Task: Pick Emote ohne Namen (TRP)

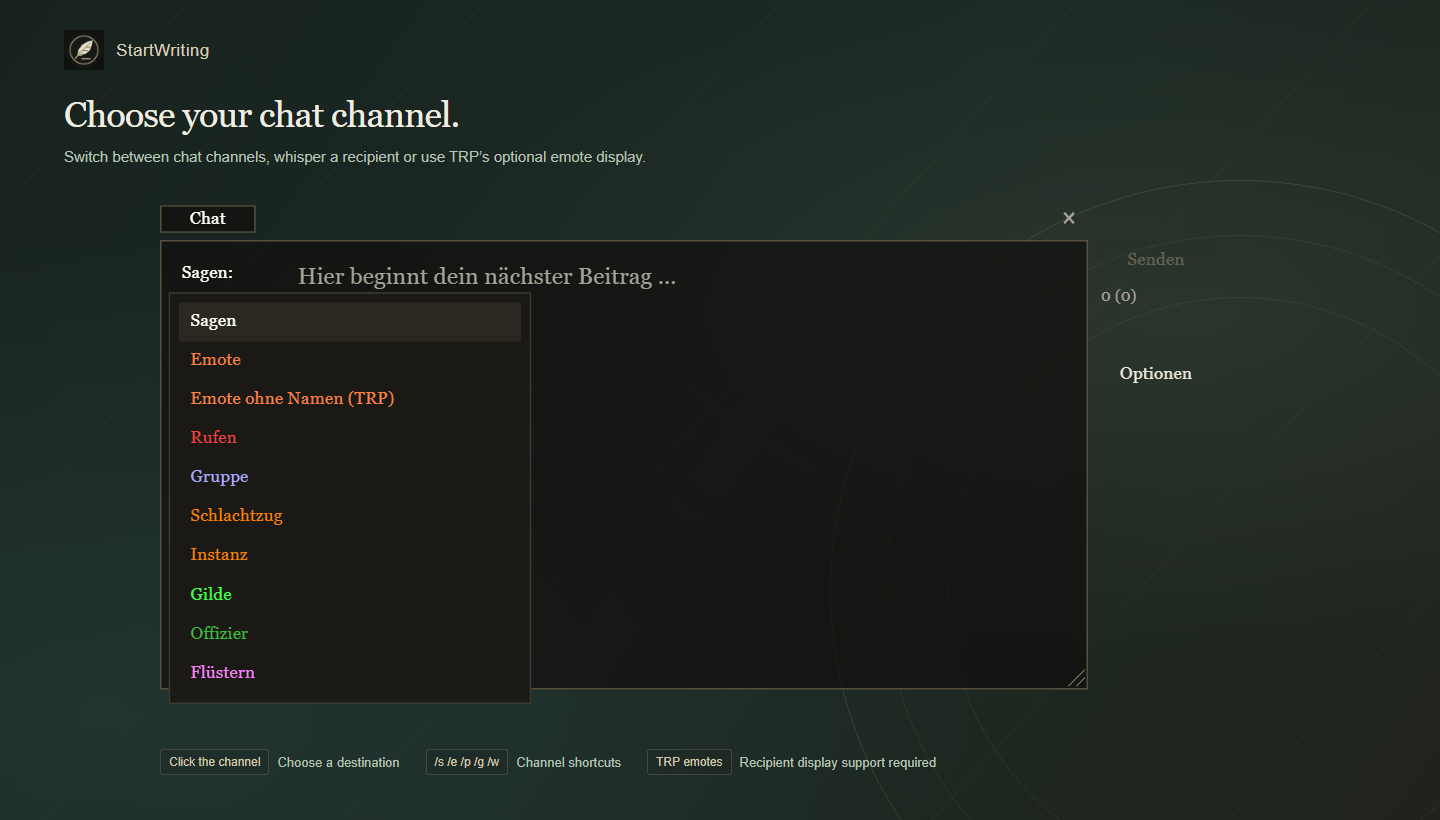Action: coord(350,399)
